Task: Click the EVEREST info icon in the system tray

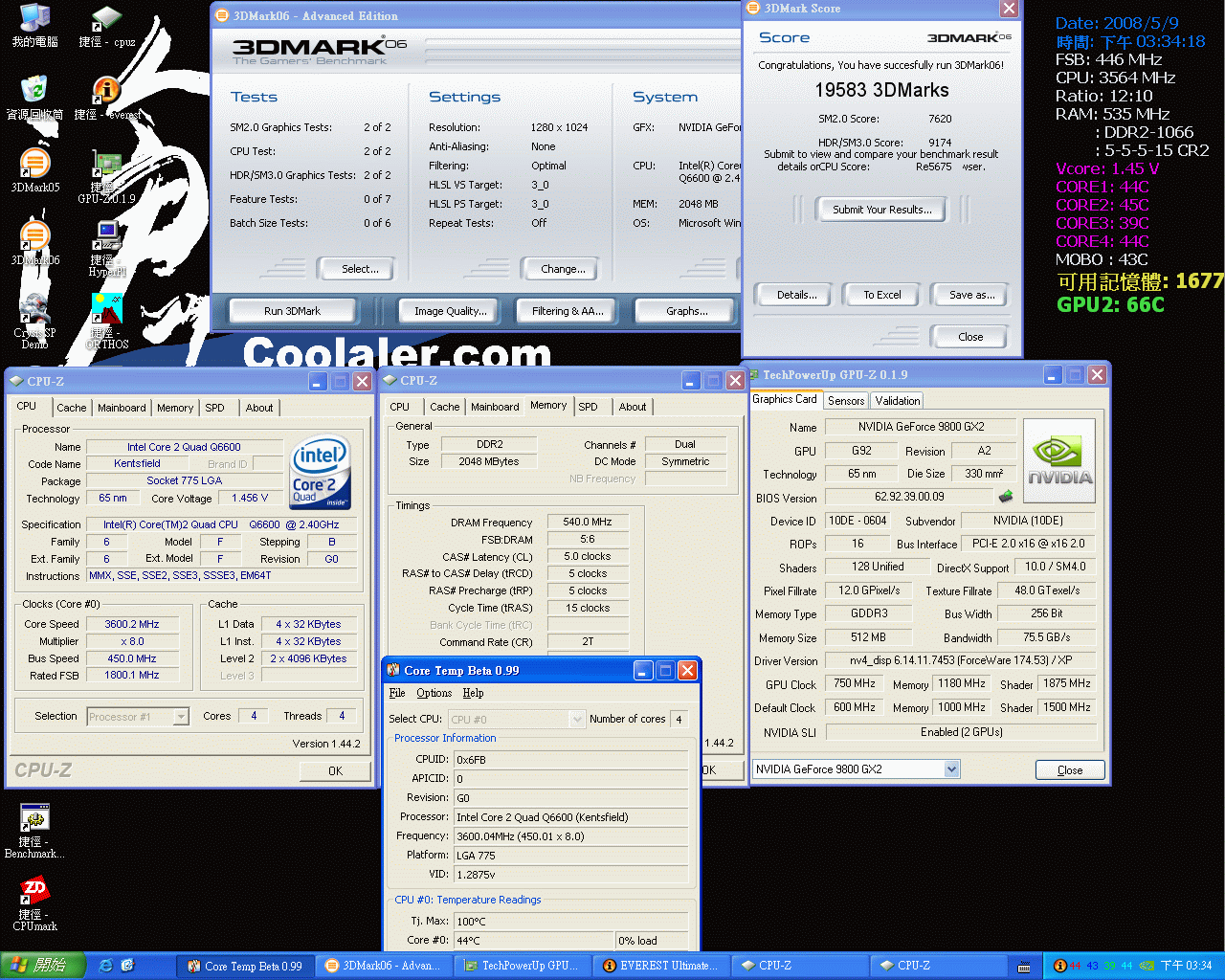Action: tap(1059, 966)
